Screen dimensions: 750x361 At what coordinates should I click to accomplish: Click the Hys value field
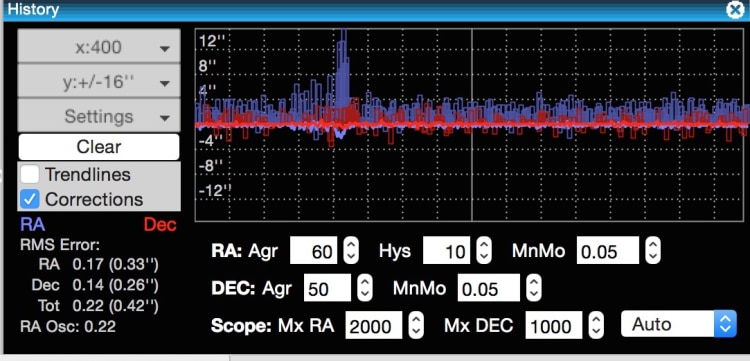point(446,250)
